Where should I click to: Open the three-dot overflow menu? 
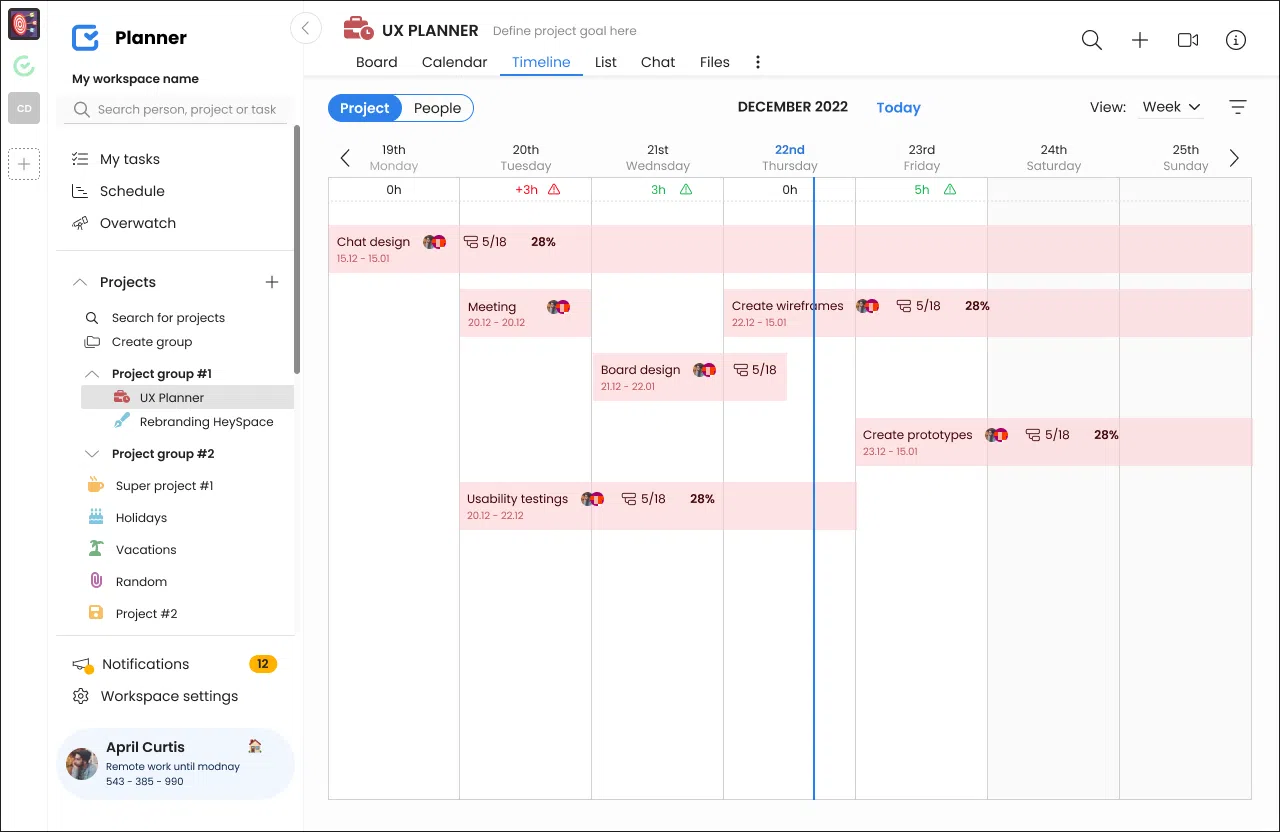point(757,62)
